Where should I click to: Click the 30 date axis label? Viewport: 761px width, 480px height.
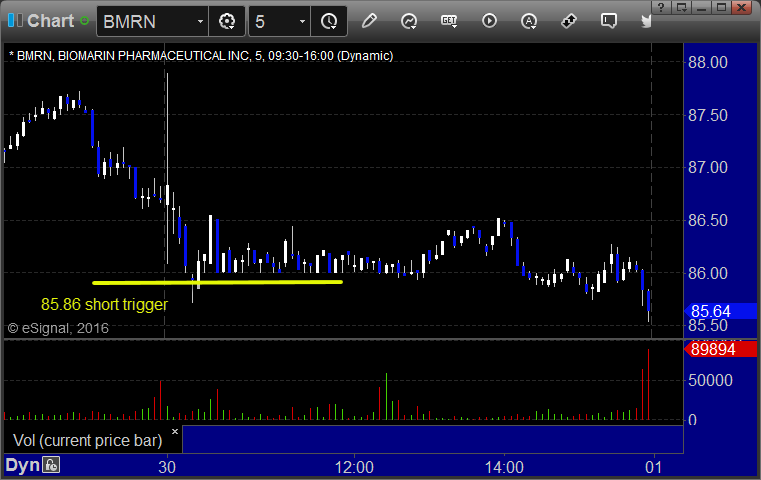[167, 467]
